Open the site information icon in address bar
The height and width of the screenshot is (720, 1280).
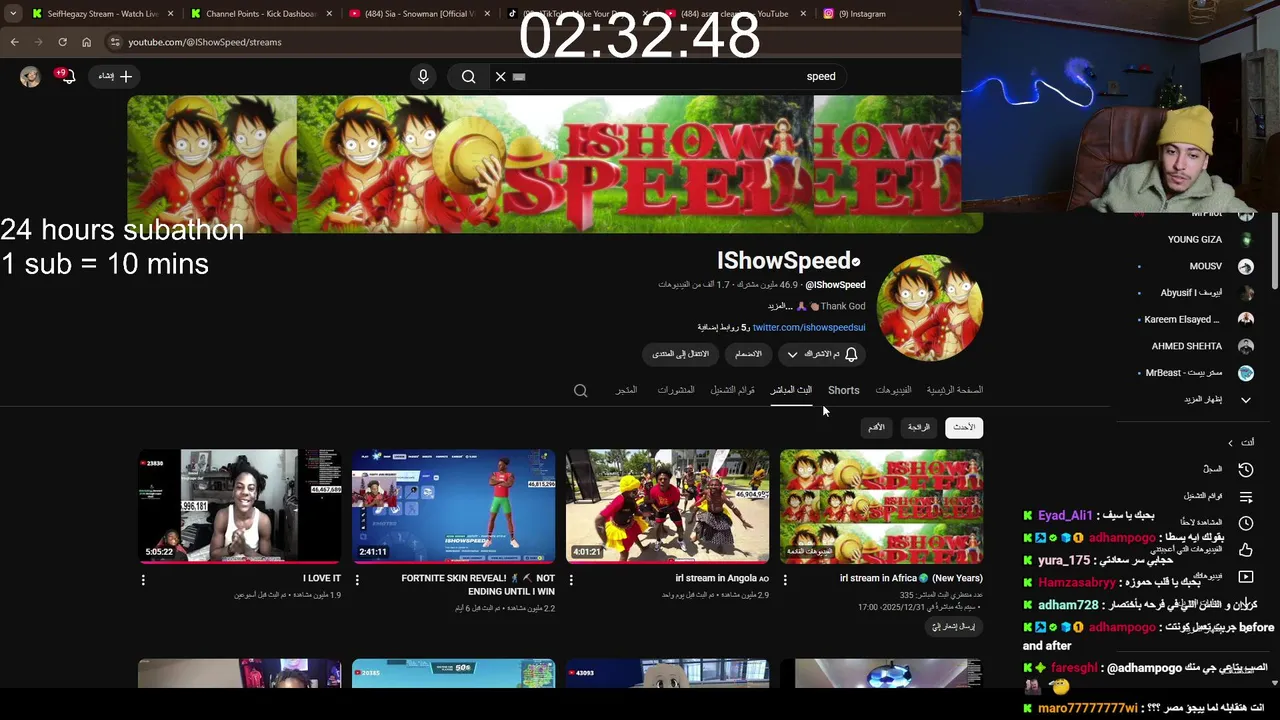click(115, 42)
